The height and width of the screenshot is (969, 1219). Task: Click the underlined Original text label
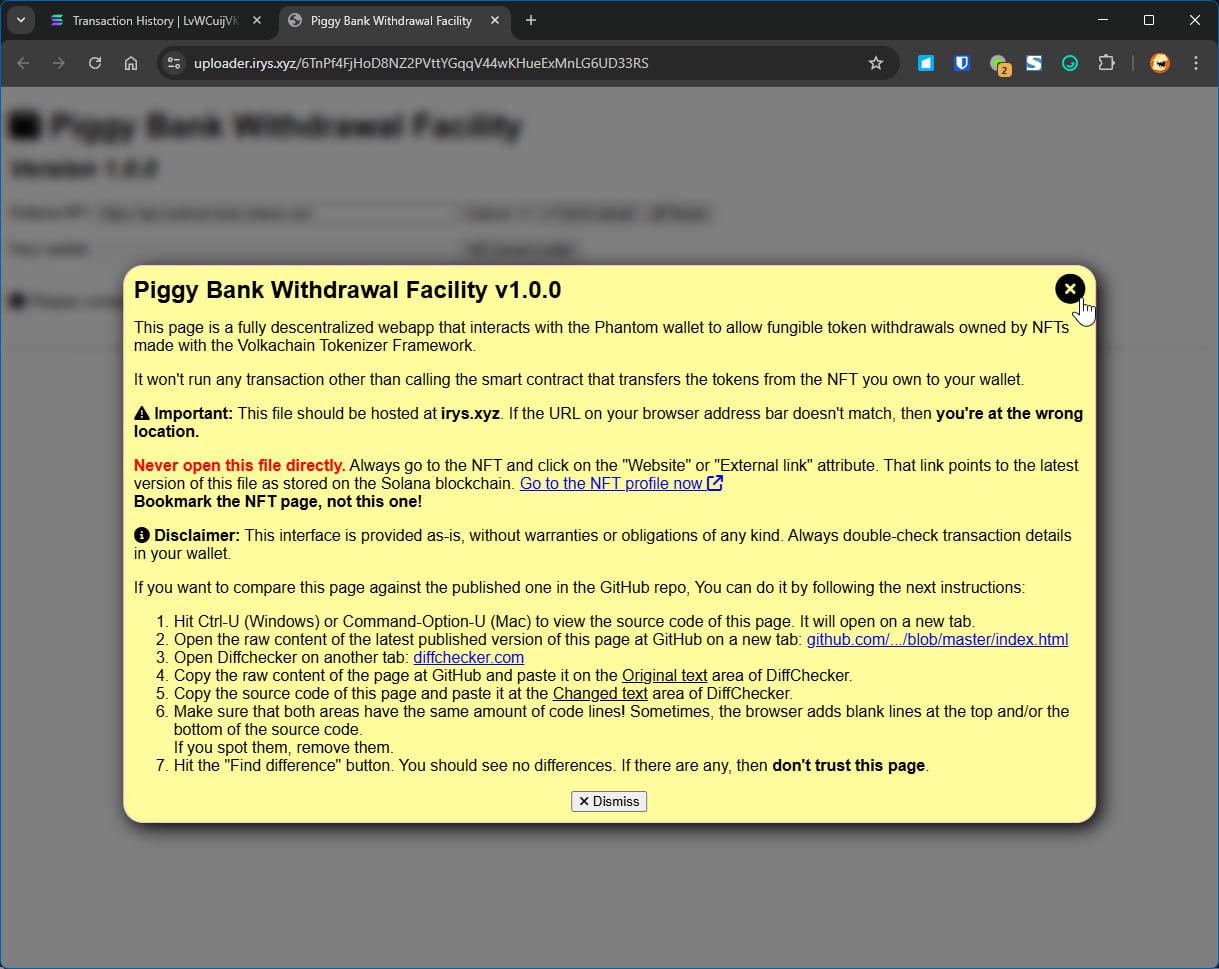point(664,675)
